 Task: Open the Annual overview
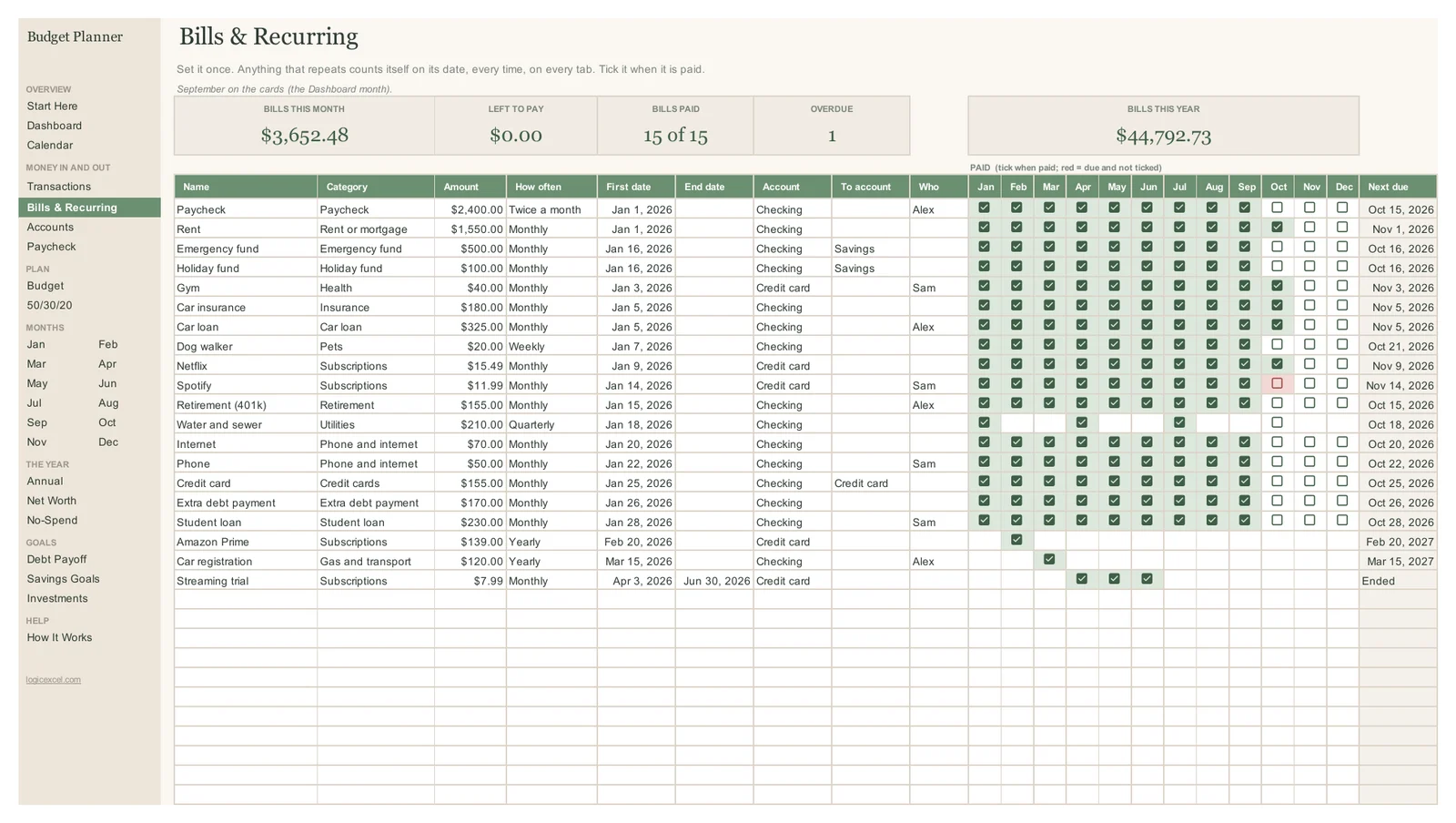pyautogui.click(x=45, y=482)
